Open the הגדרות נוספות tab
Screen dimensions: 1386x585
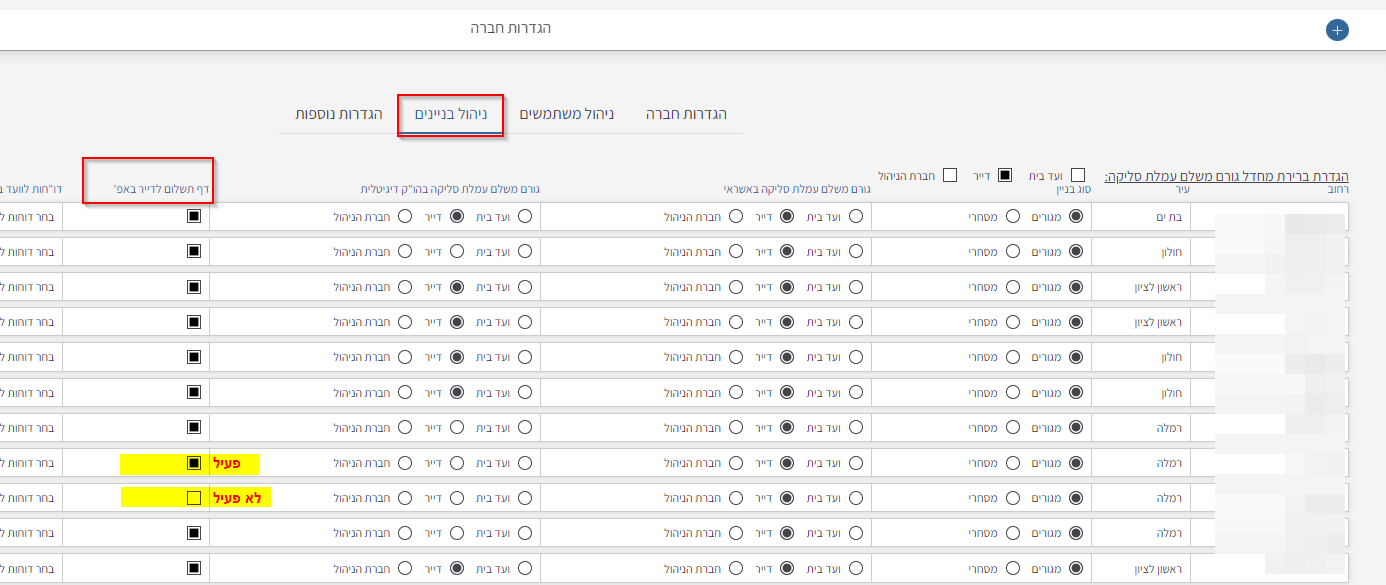339,114
